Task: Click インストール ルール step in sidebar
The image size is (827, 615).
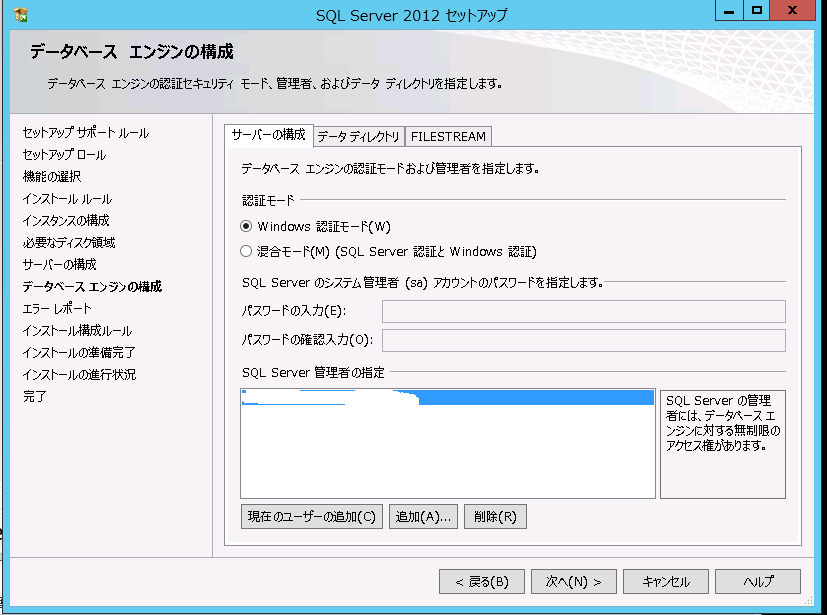Action: (x=67, y=199)
